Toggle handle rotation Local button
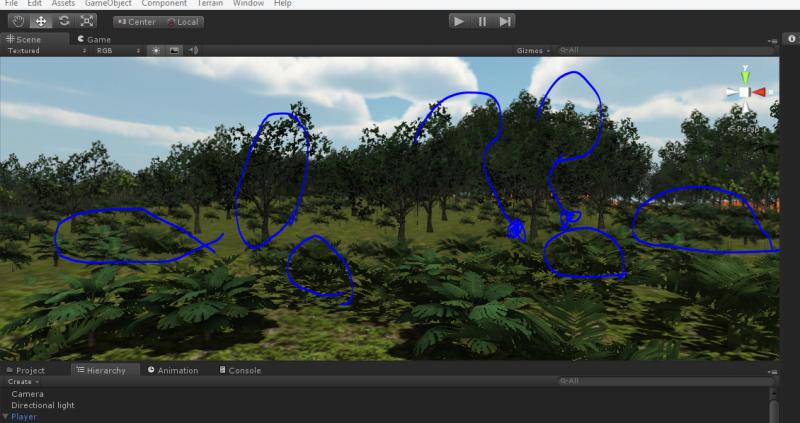 182,22
